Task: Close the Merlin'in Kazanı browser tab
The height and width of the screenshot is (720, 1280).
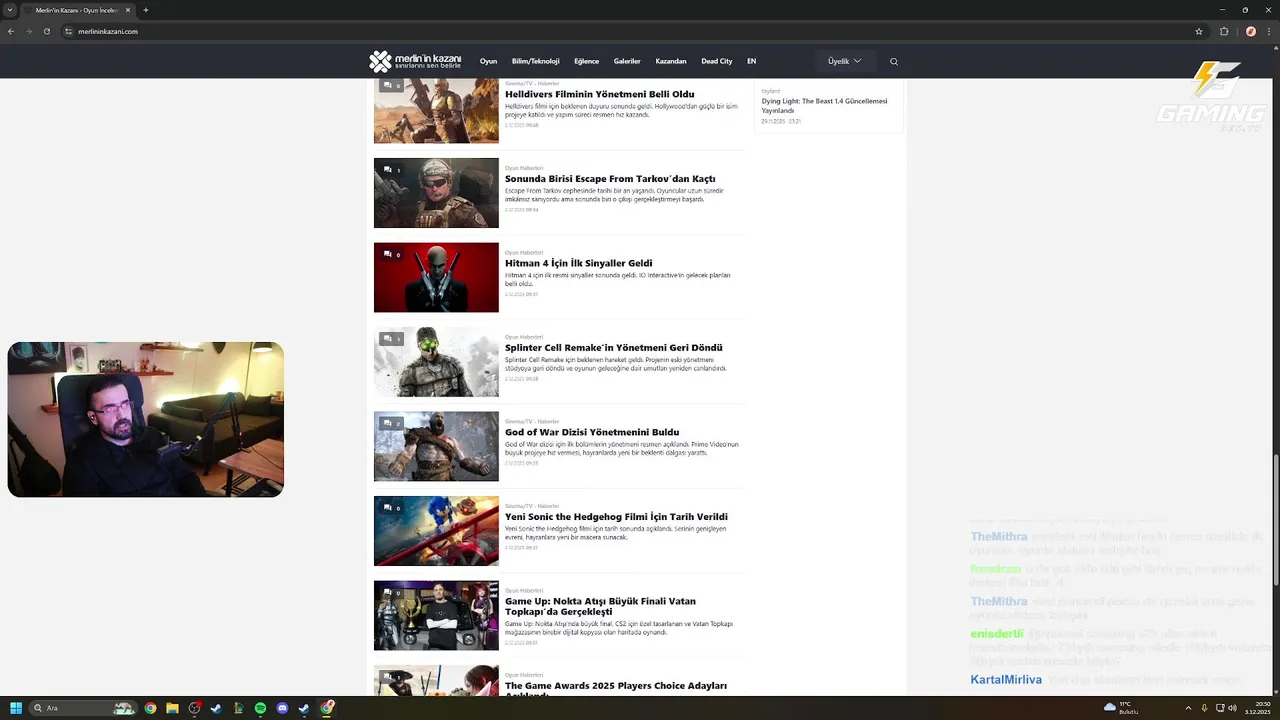Action: [x=128, y=10]
